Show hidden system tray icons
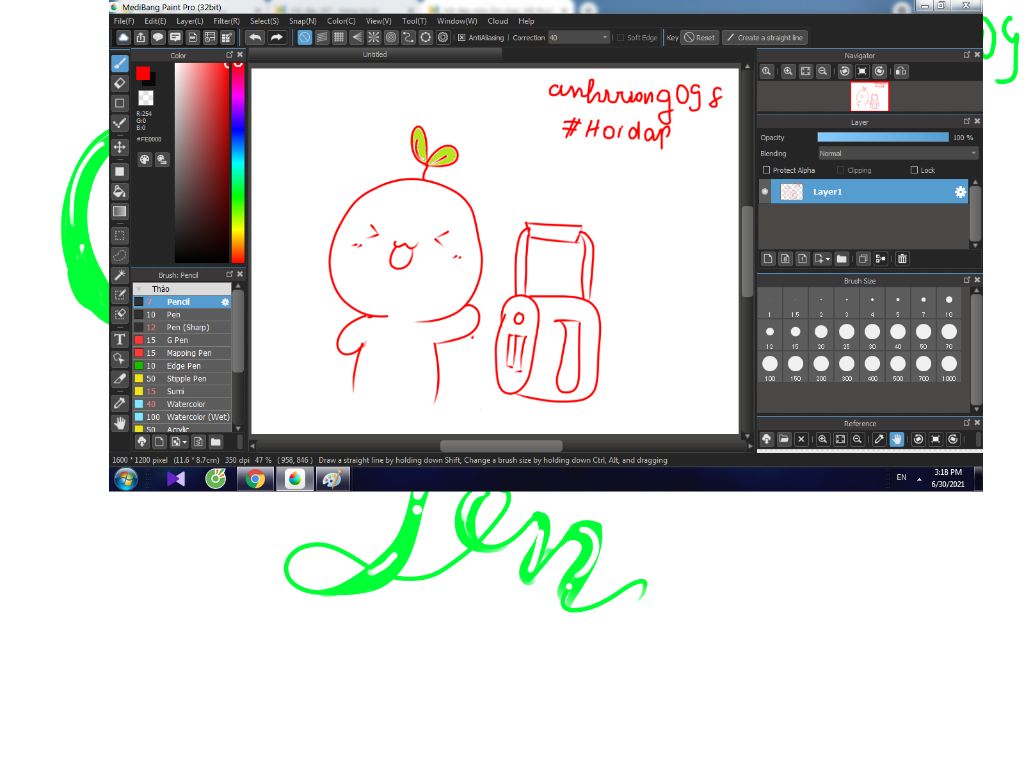This screenshot has width=1024, height=768. [919, 479]
